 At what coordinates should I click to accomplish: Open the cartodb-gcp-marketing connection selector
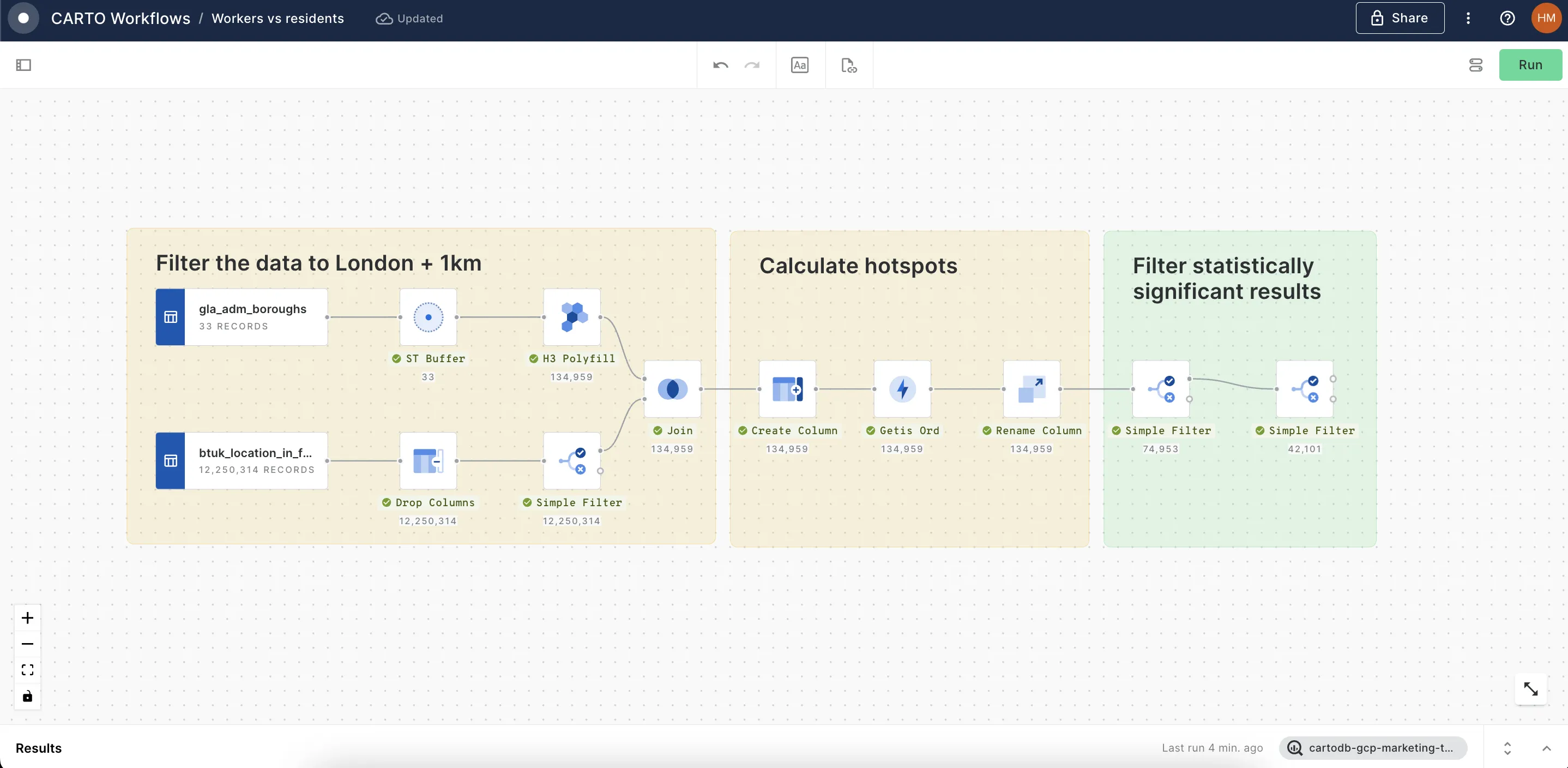(x=1373, y=748)
